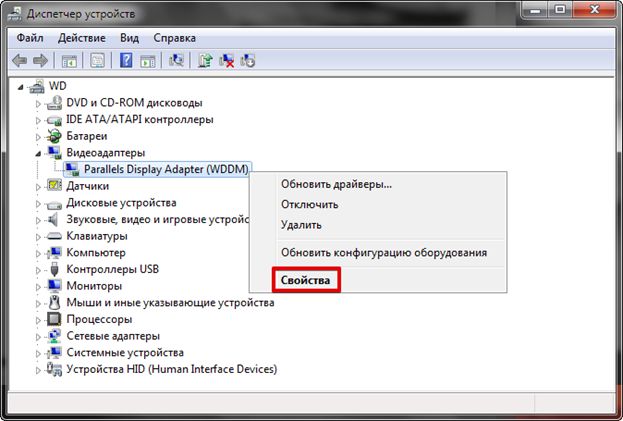This screenshot has height=421, width=623.
Task: Expand the Дисковые устройства node
Action: tap(38, 203)
